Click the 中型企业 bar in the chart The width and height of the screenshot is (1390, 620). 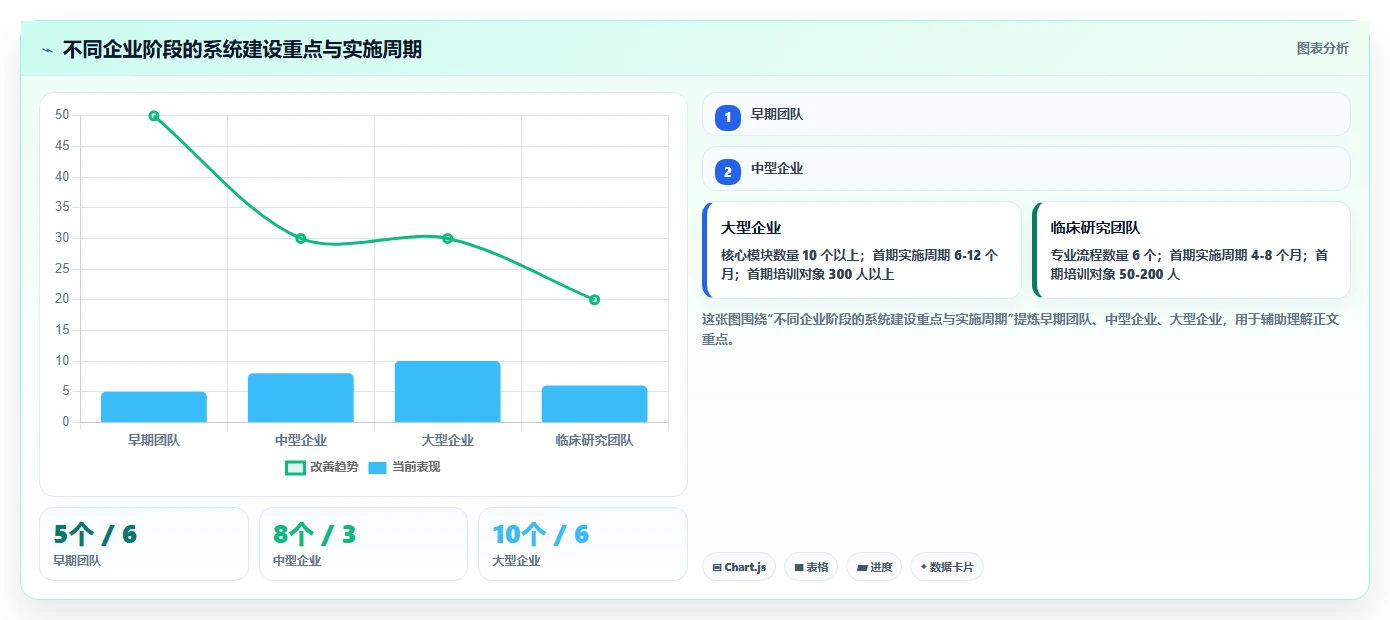301,398
